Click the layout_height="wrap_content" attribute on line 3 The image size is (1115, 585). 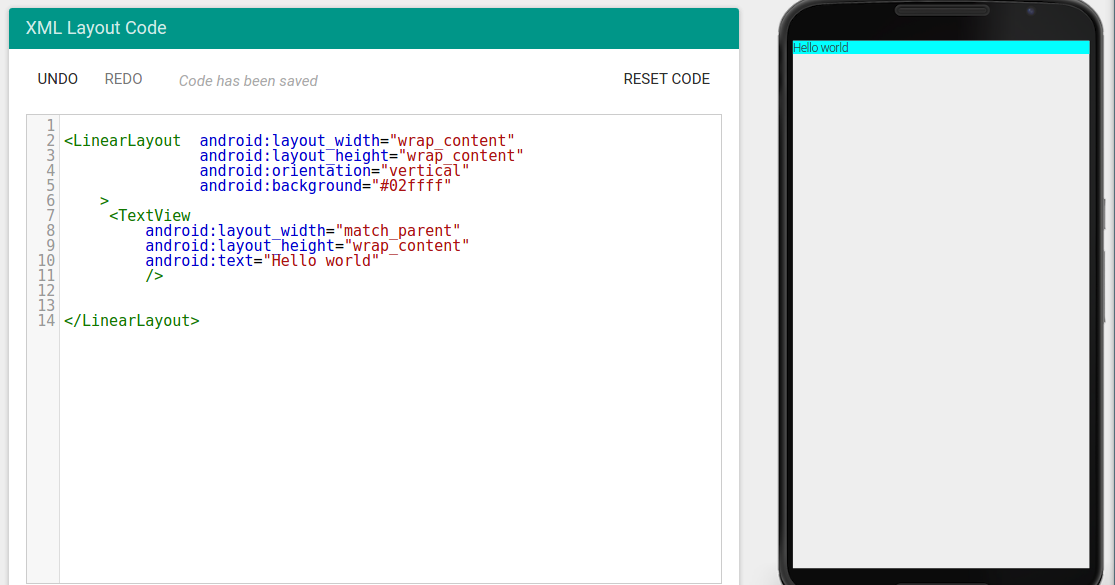coord(361,156)
